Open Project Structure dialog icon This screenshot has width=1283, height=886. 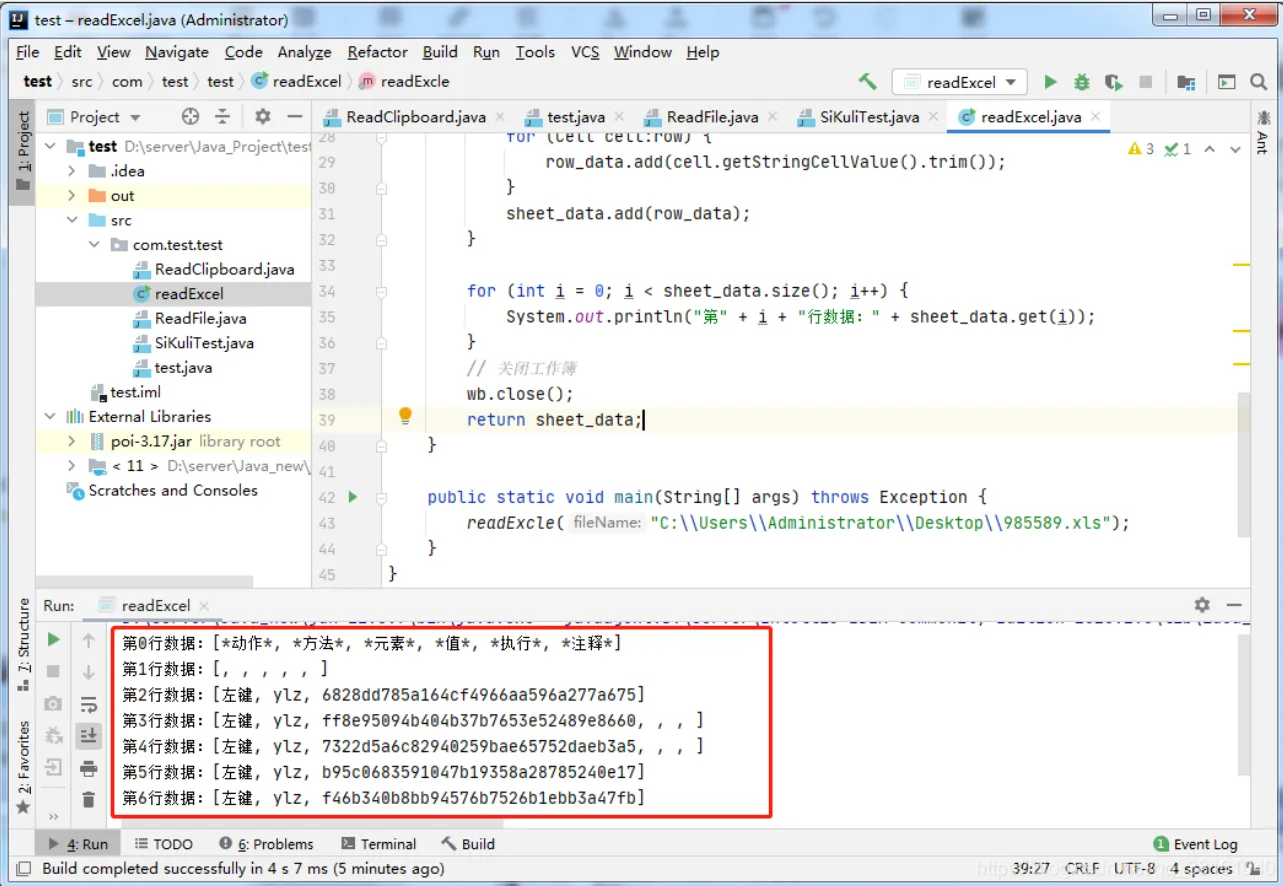1186,82
